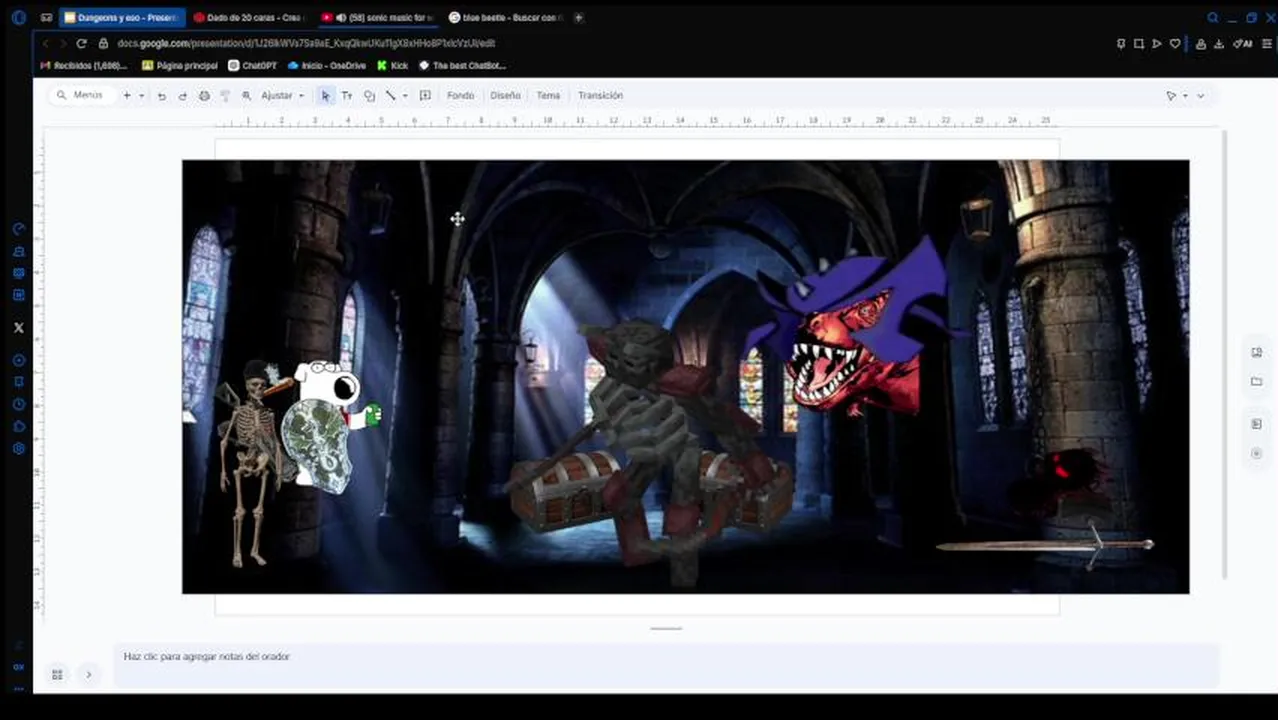Click the speaker notes field

pos(666,664)
